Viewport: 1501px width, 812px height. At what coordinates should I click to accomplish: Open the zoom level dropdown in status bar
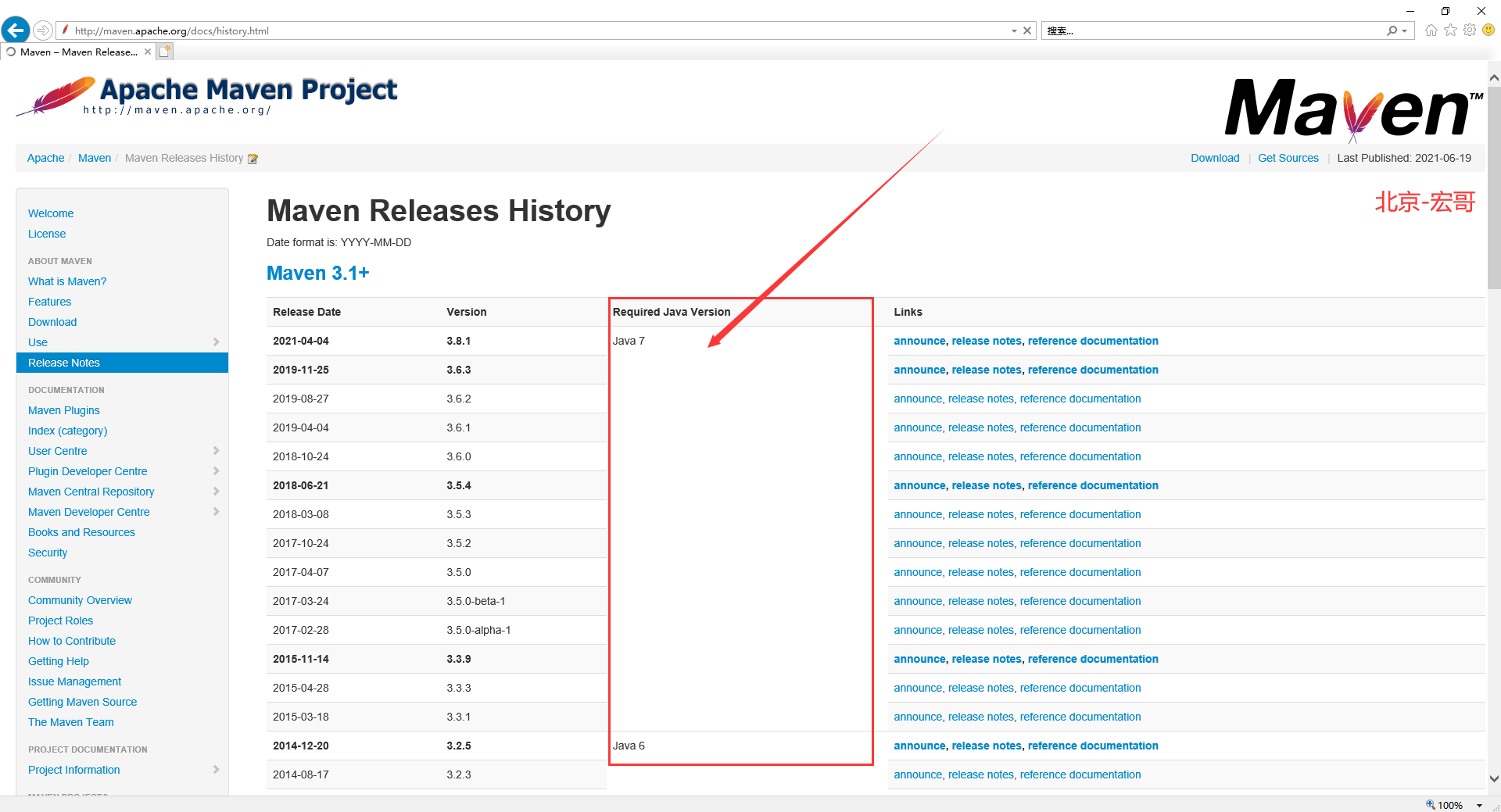pyautogui.click(x=1479, y=805)
